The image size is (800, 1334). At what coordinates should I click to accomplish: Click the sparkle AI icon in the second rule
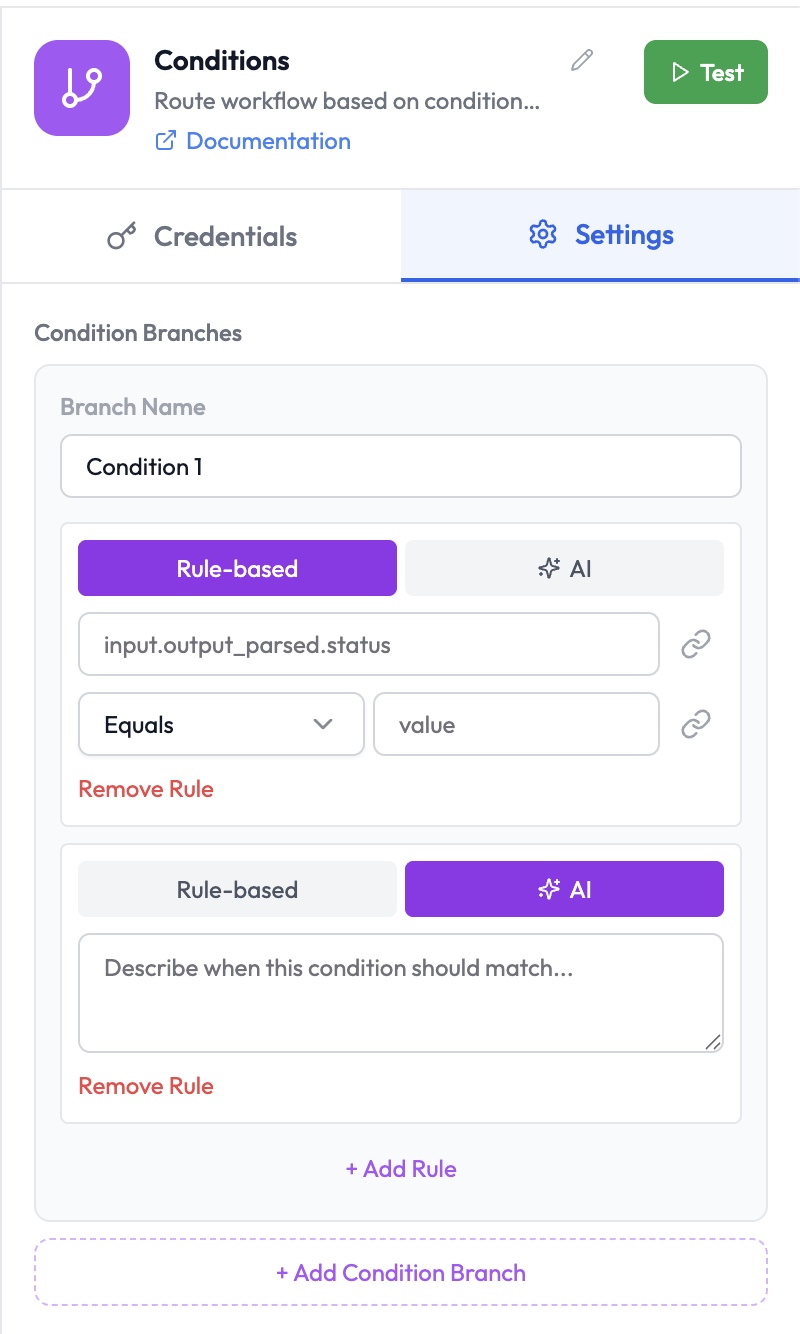[548, 888]
